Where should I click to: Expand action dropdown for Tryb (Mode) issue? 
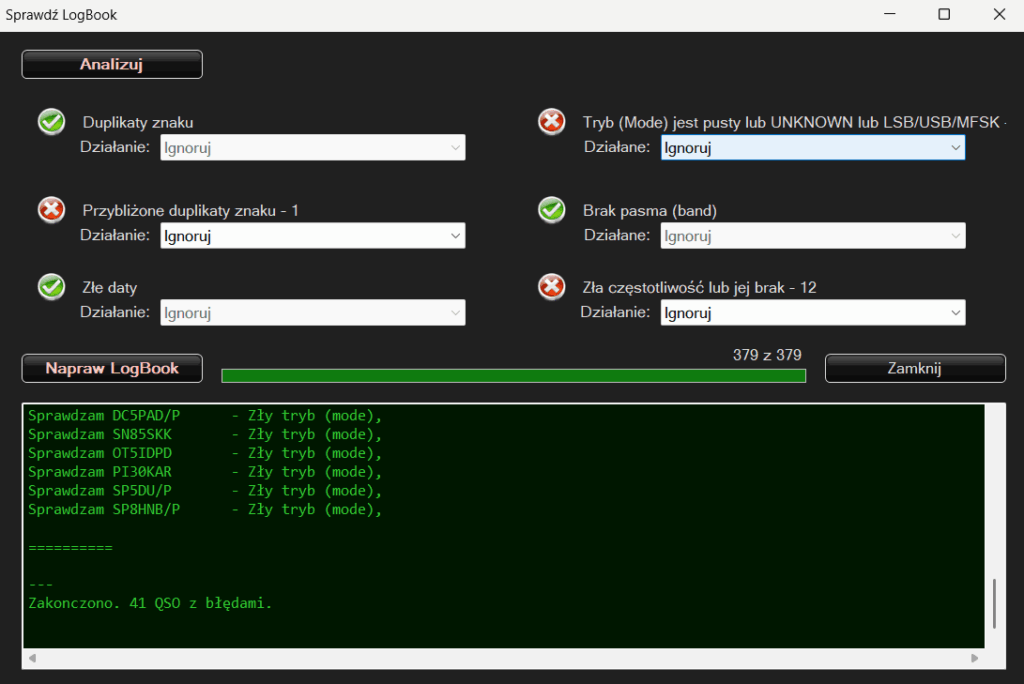pos(812,148)
